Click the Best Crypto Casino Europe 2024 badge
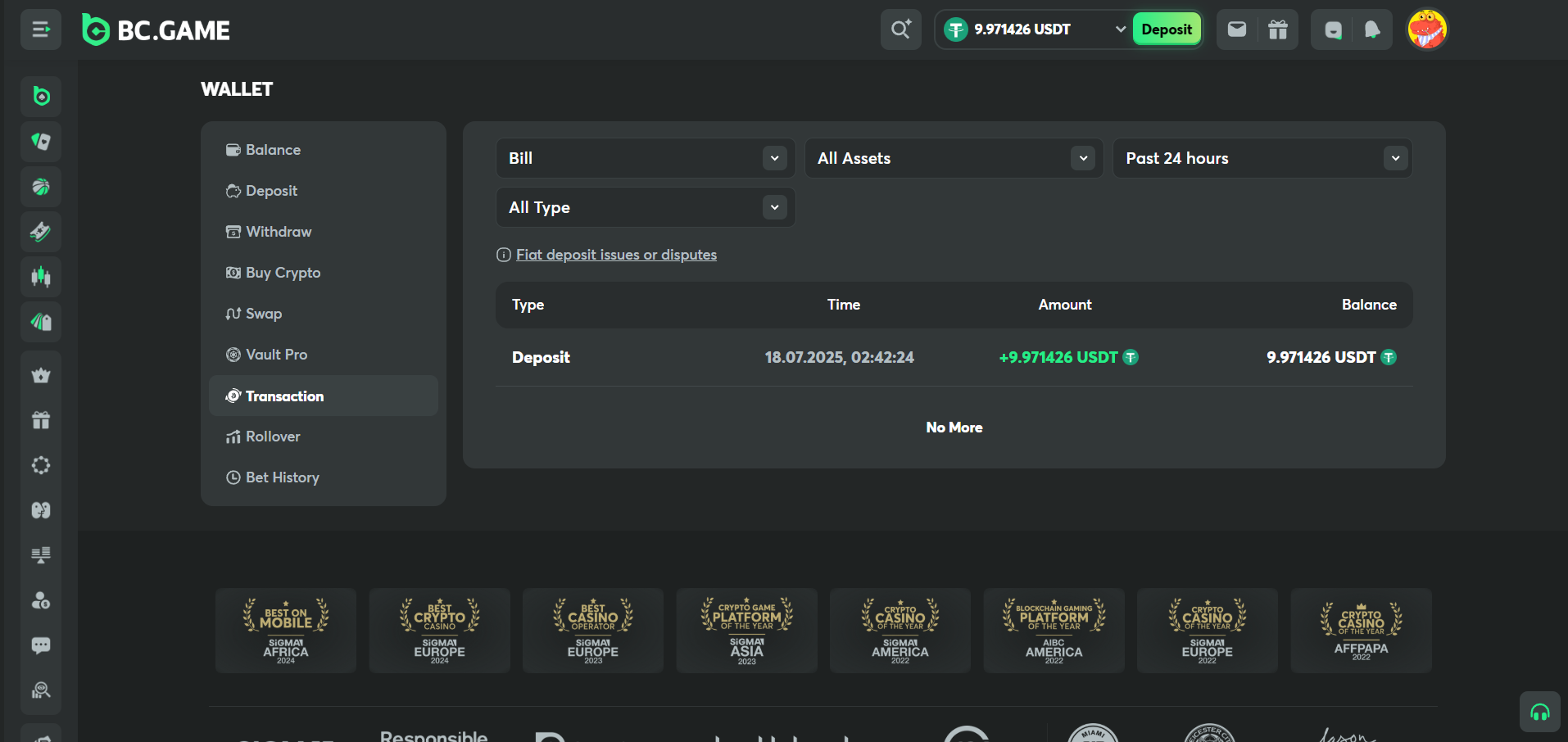Screen dimensions: 1568x742 (440, 631)
